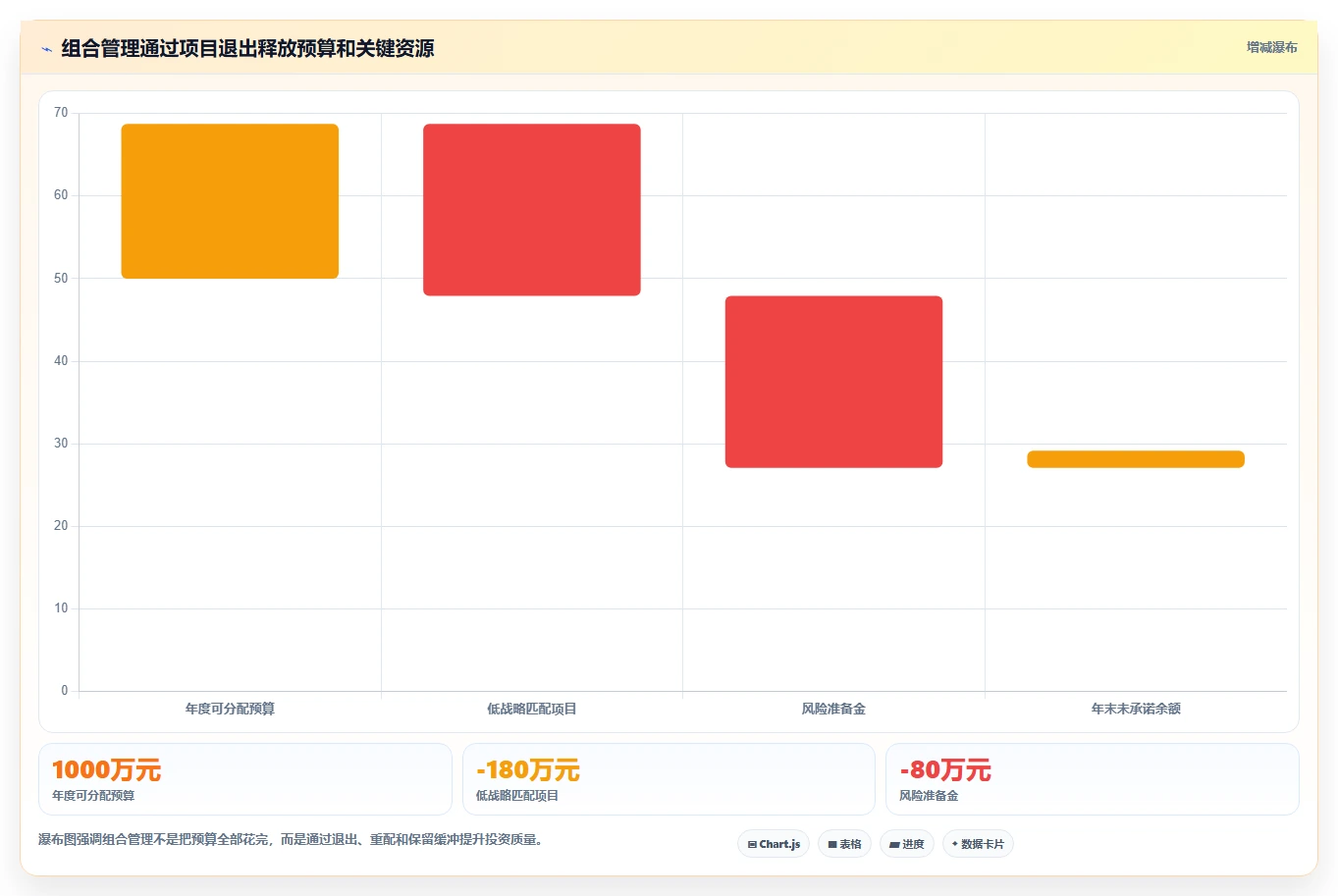This screenshot has height=896, width=1338.
Task: Click the 数据卡片 tag pill
Action: (x=978, y=844)
